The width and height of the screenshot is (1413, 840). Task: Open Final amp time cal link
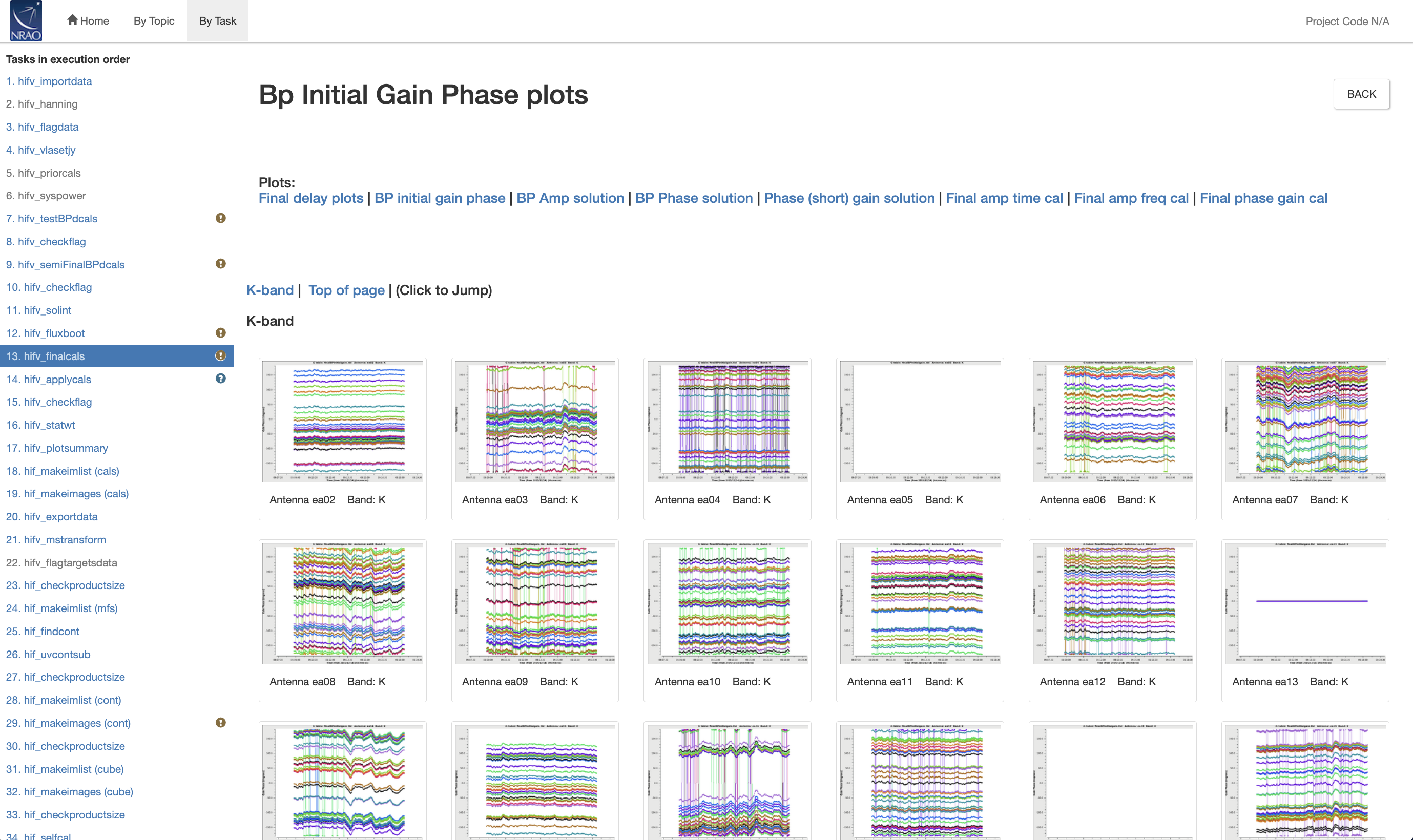[1004, 198]
